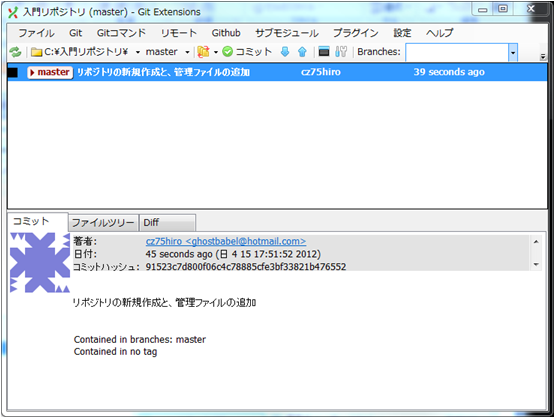Viewport: 555px width, 418px height.
Task: Click the commit details scrollbar down arrow
Action: pyautogui.click(x=536, y=265)
